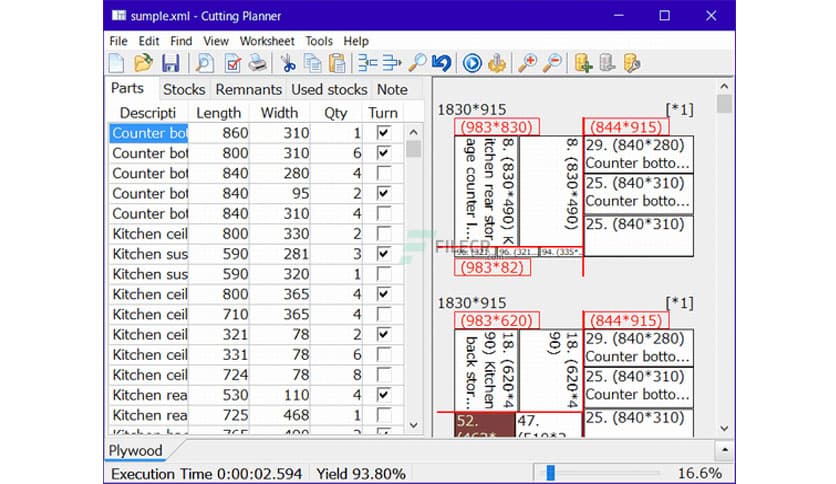Click layout pane scroll down arrow
Viewport: 836px width, 484px height.
pyautogui.click(x=724, y=428)
